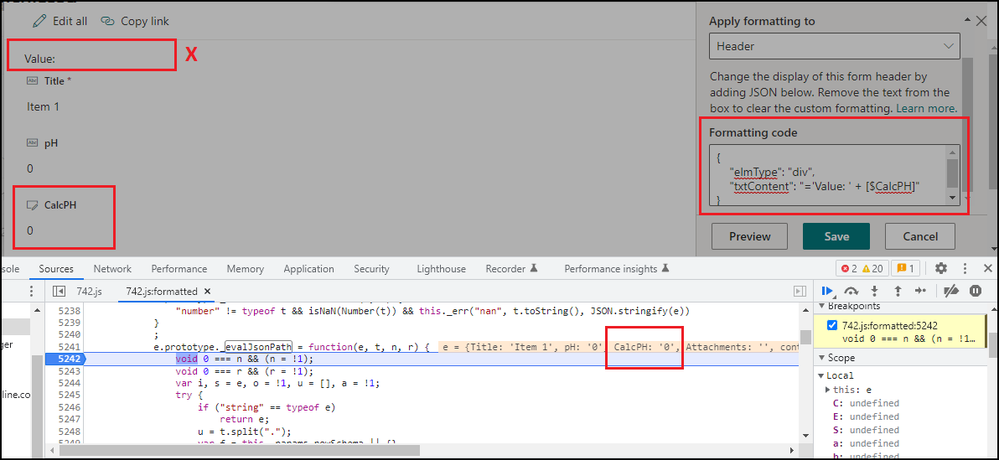This screenshot has height=460, width=999.
Task: Close the DevTools panel
Action: [x=988, y=268]
